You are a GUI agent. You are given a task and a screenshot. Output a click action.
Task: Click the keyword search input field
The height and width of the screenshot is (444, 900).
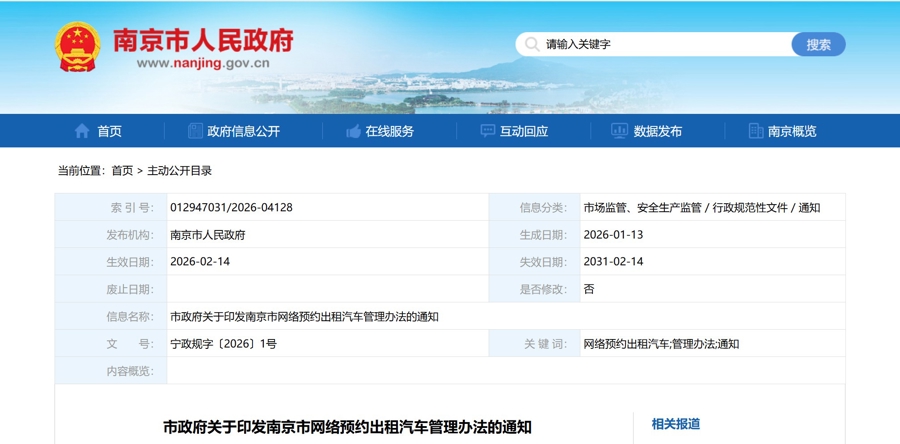click(660, 44)
